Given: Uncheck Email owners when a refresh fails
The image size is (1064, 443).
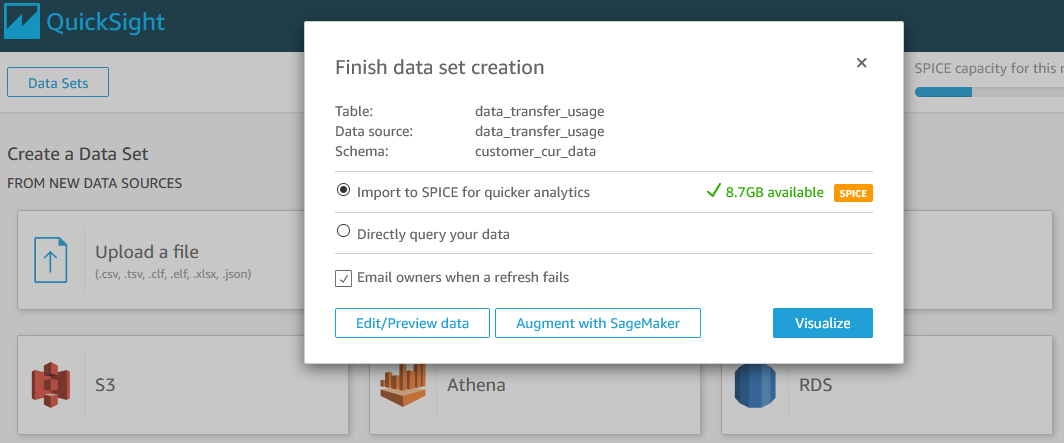Looking at the screenshot, I should pos(343,278).
